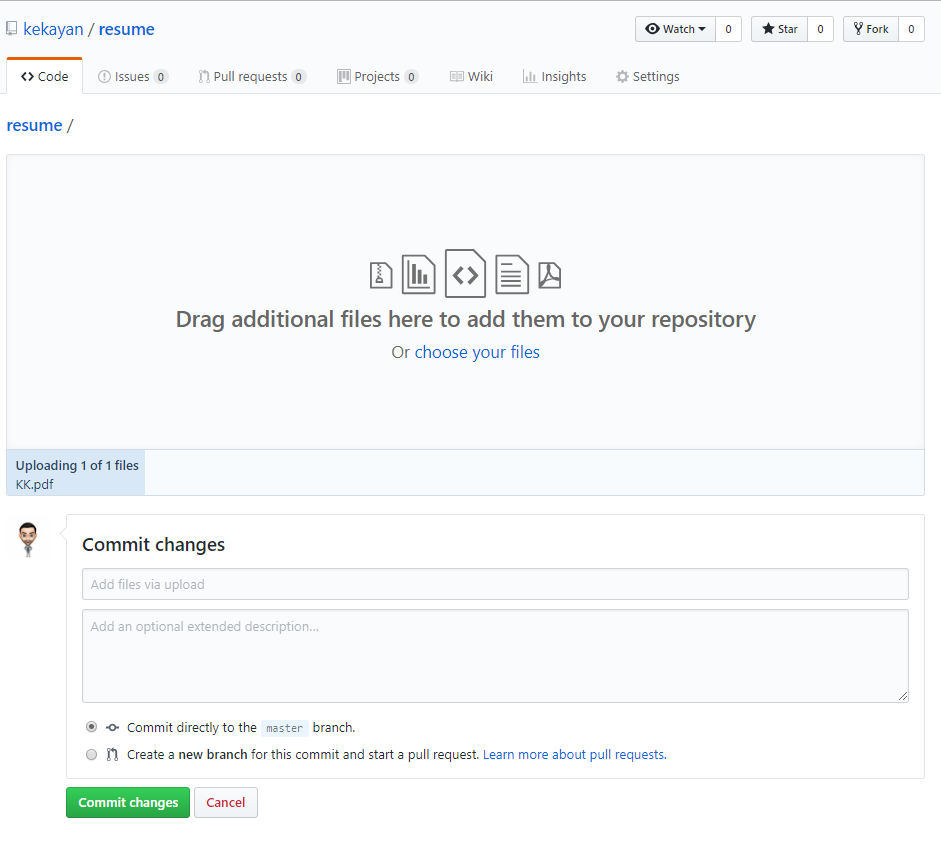
Task: Open the Wiki tab
Action: [471, 76]
